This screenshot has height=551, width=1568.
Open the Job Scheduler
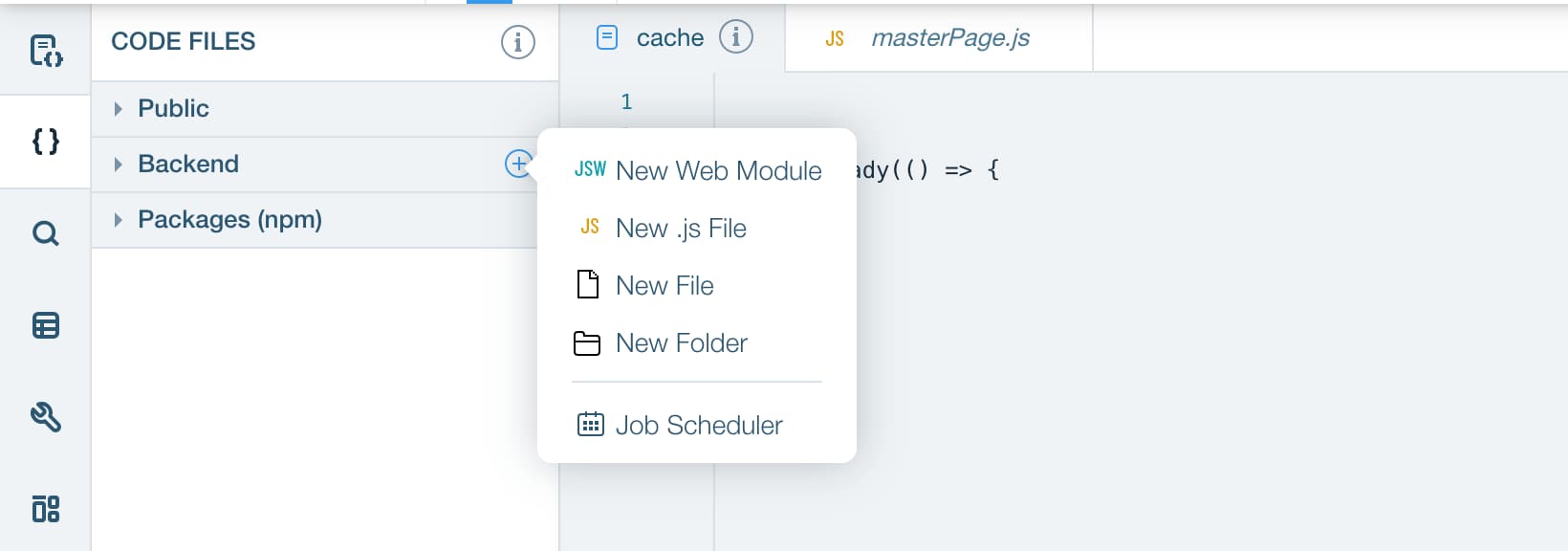pos(698,425)
